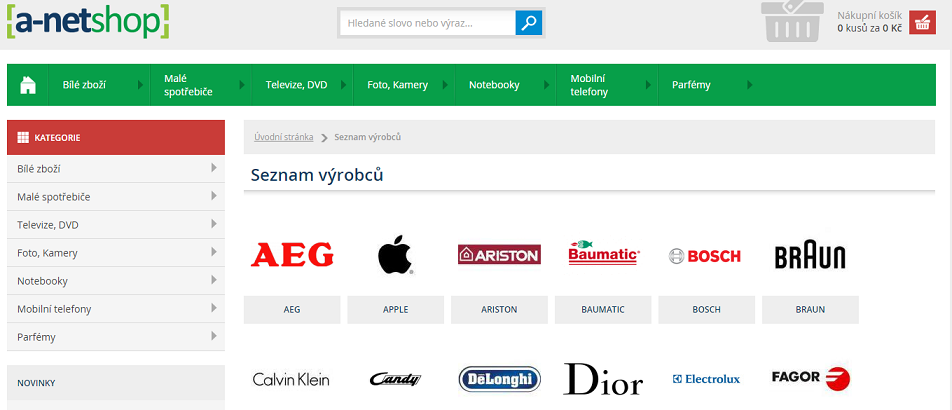Select Mobilní telefony in sidebar categories
952x410 pixels.
(x=115, y=309)
